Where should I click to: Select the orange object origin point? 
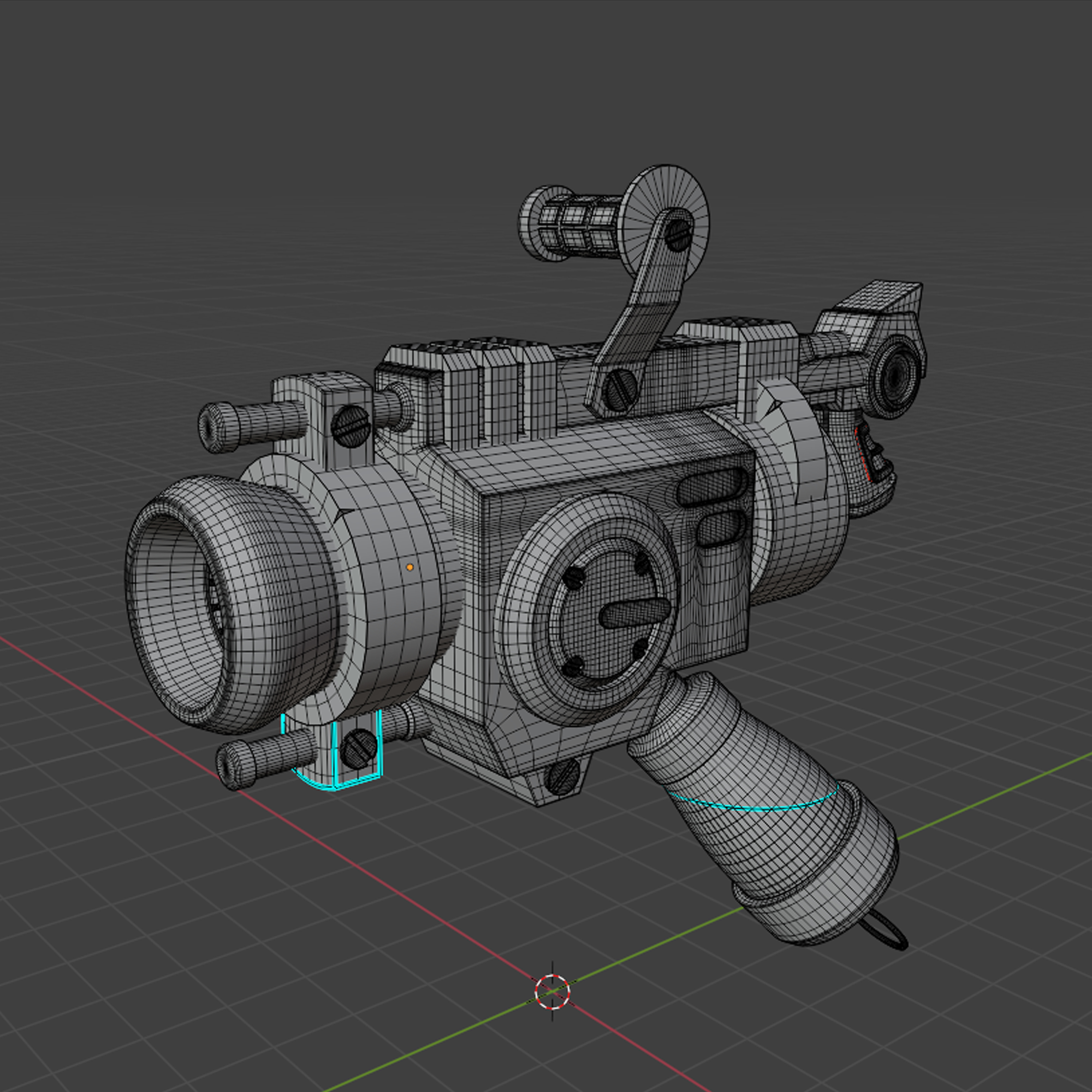(x=410, y=567)
